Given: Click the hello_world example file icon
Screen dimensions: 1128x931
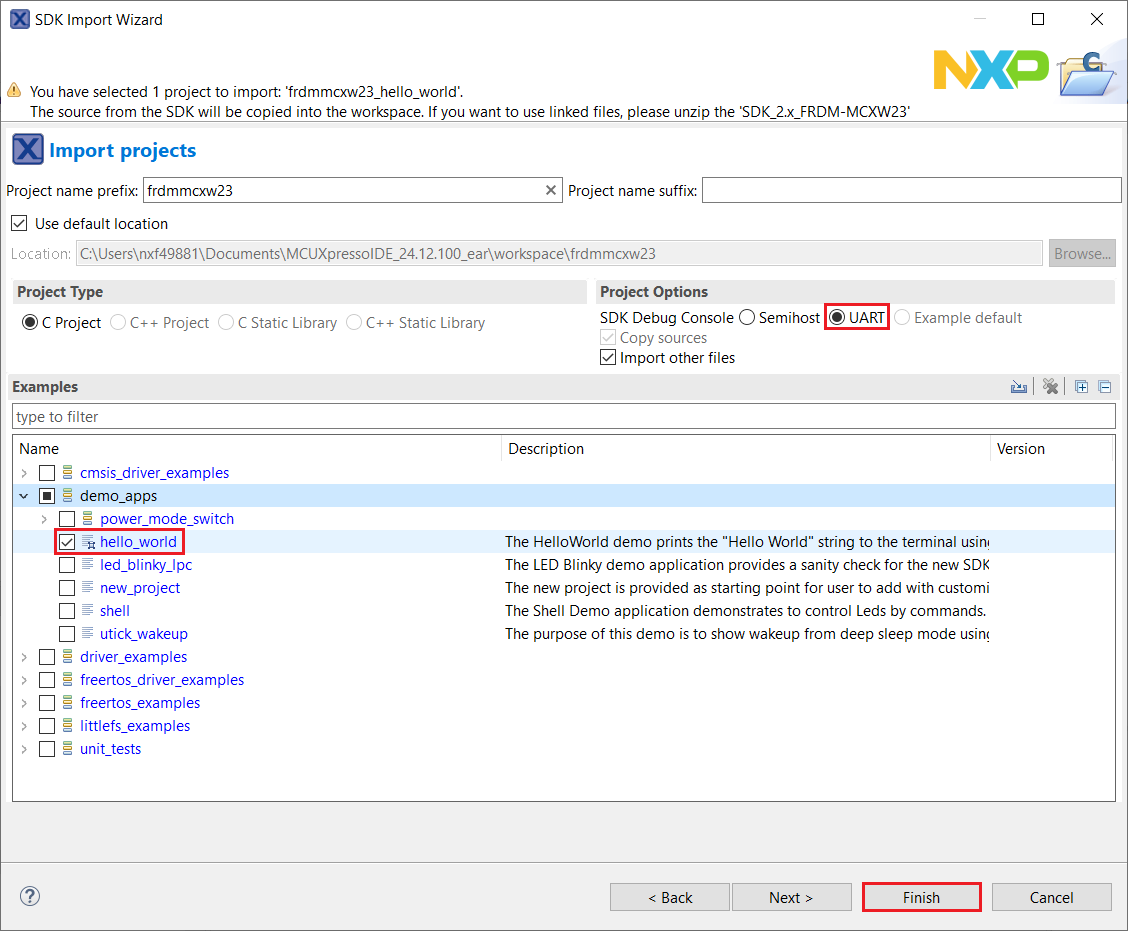Looking at the screenshot, I should [88, 542].
